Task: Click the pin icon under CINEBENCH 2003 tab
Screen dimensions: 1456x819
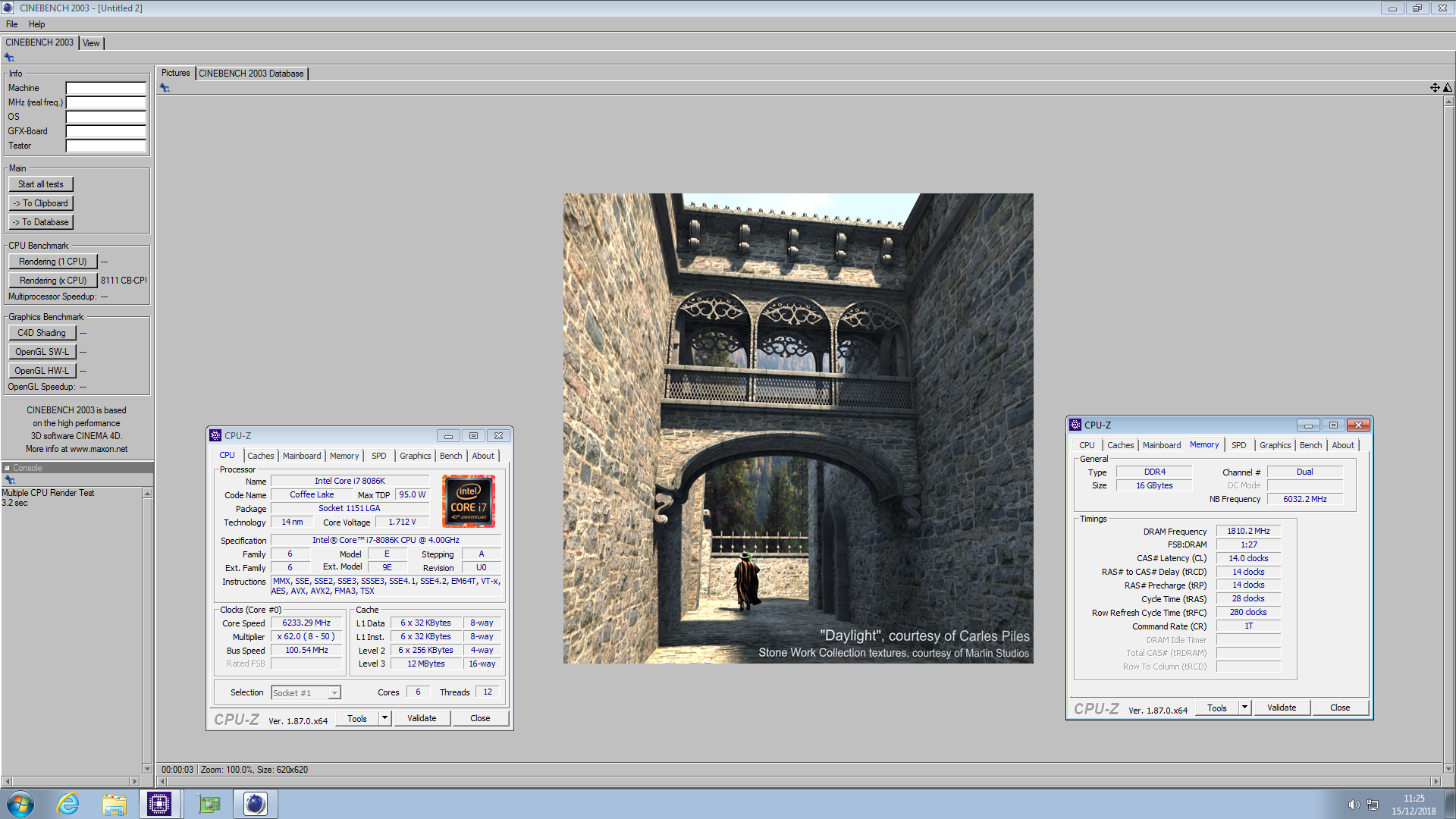Action: (9, 58)
